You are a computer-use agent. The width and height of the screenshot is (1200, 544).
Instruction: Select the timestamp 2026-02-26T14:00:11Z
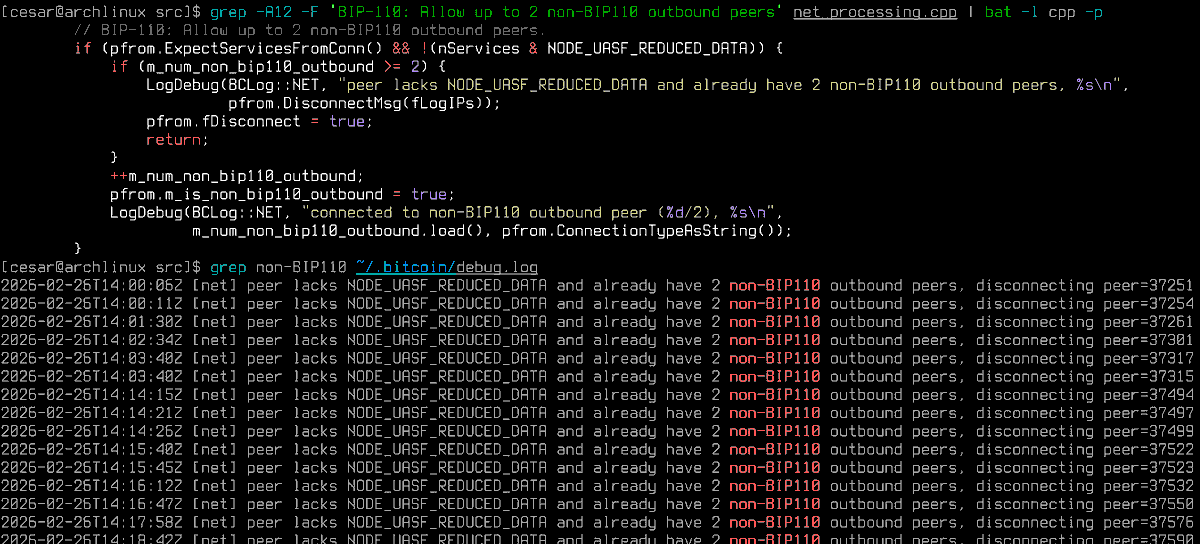(91, 303)
